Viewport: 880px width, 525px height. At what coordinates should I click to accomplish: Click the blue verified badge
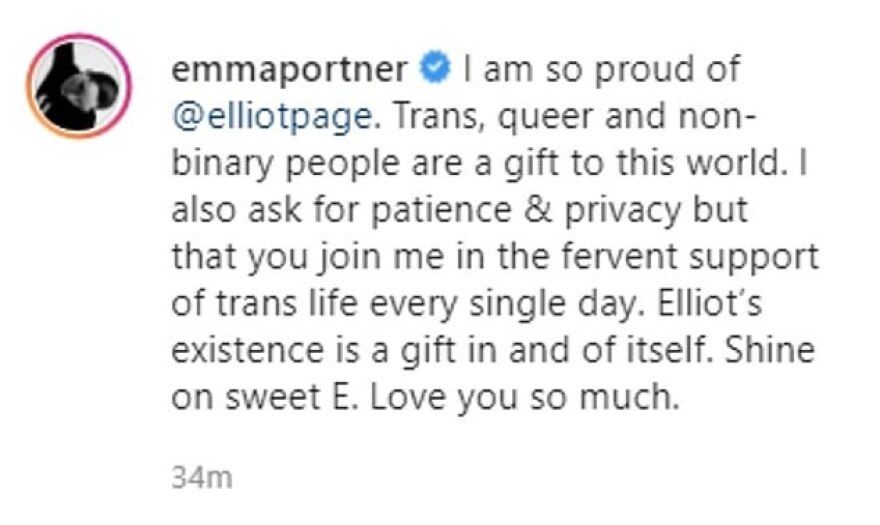coord(432,71)
